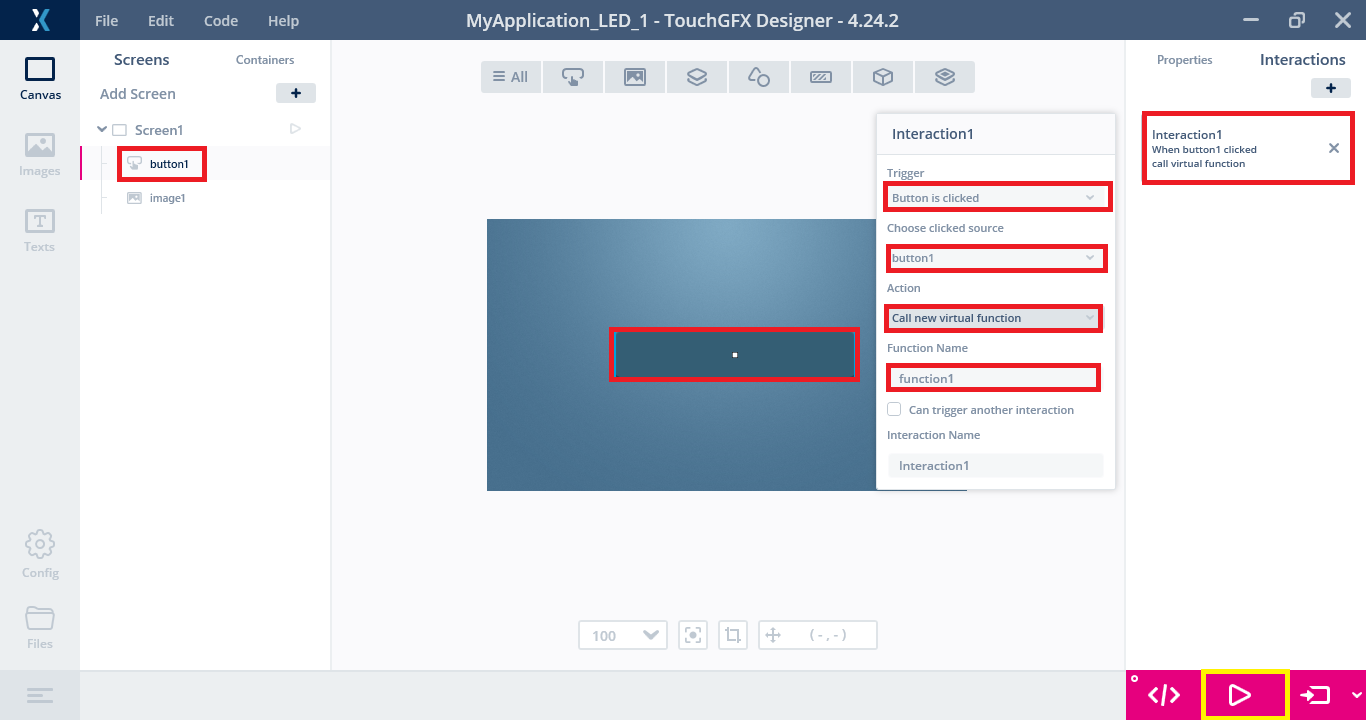Click the Screen1 start screen triangle
The width and height of the screenshot is (1366, 720).
(295, 129)
